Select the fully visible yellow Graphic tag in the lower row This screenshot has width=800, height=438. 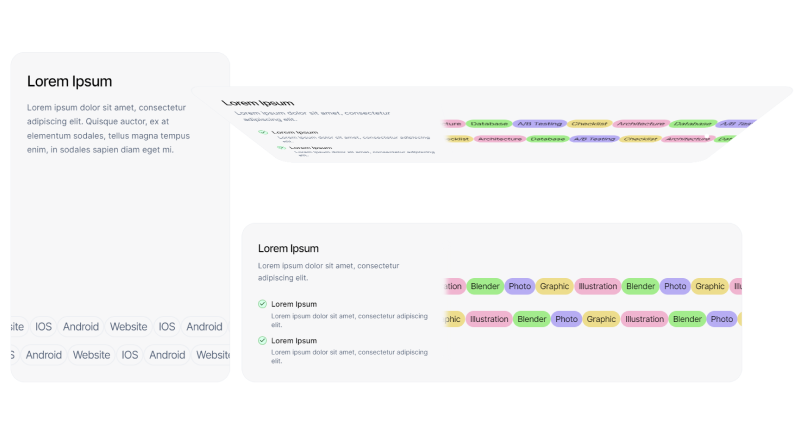tap(601, 320)
